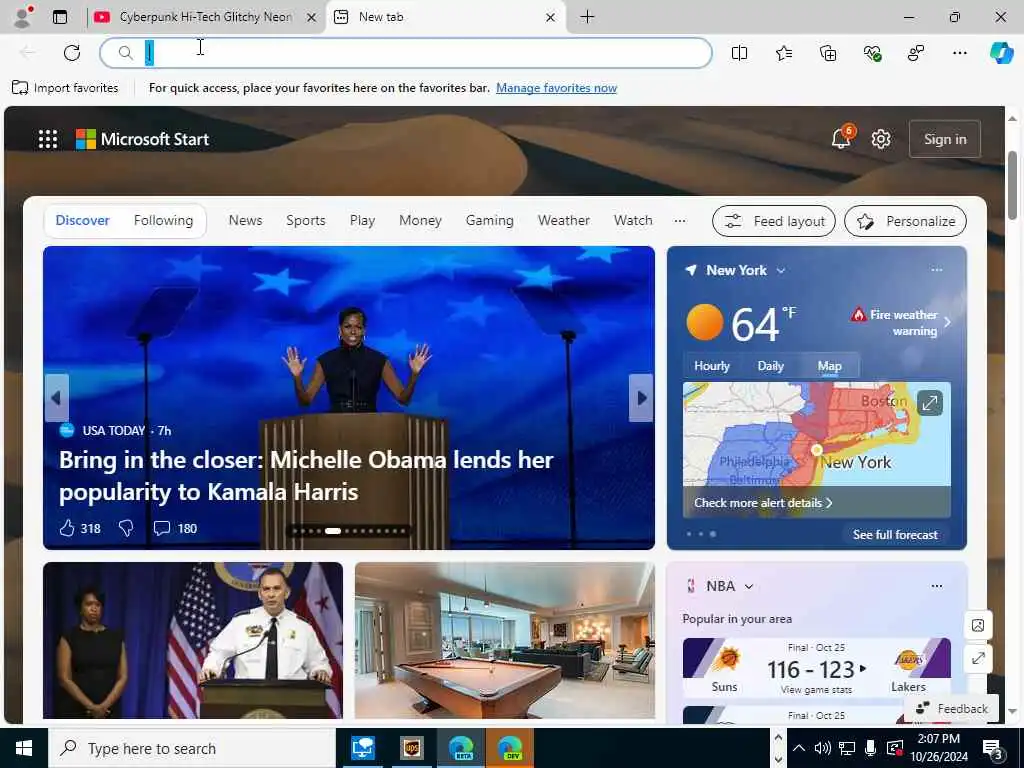The height and width of the screenshot is (768, 1024).
Task: Click Import favorites button
Action: (x=65, y=88)
